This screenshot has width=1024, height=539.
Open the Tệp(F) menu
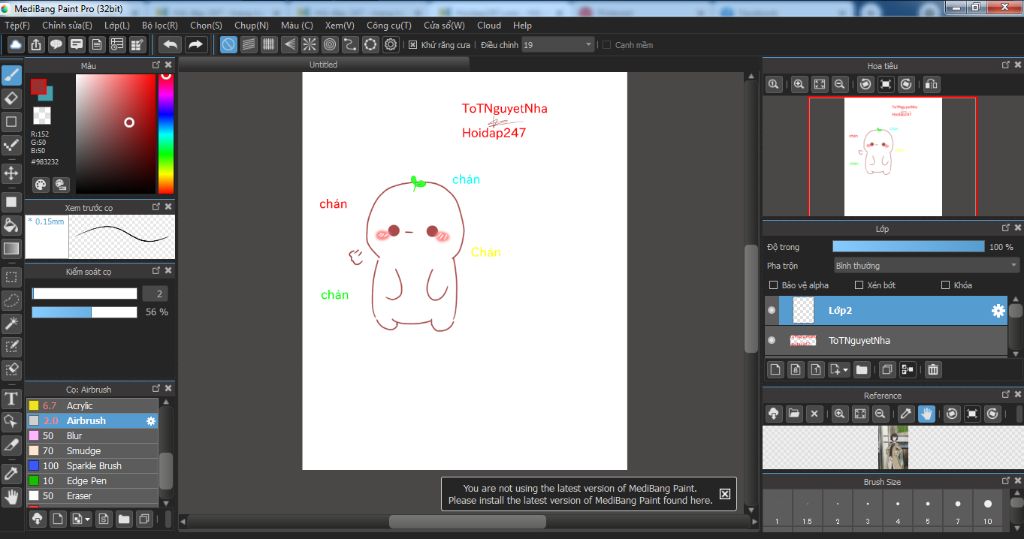(x=17, y=25)
